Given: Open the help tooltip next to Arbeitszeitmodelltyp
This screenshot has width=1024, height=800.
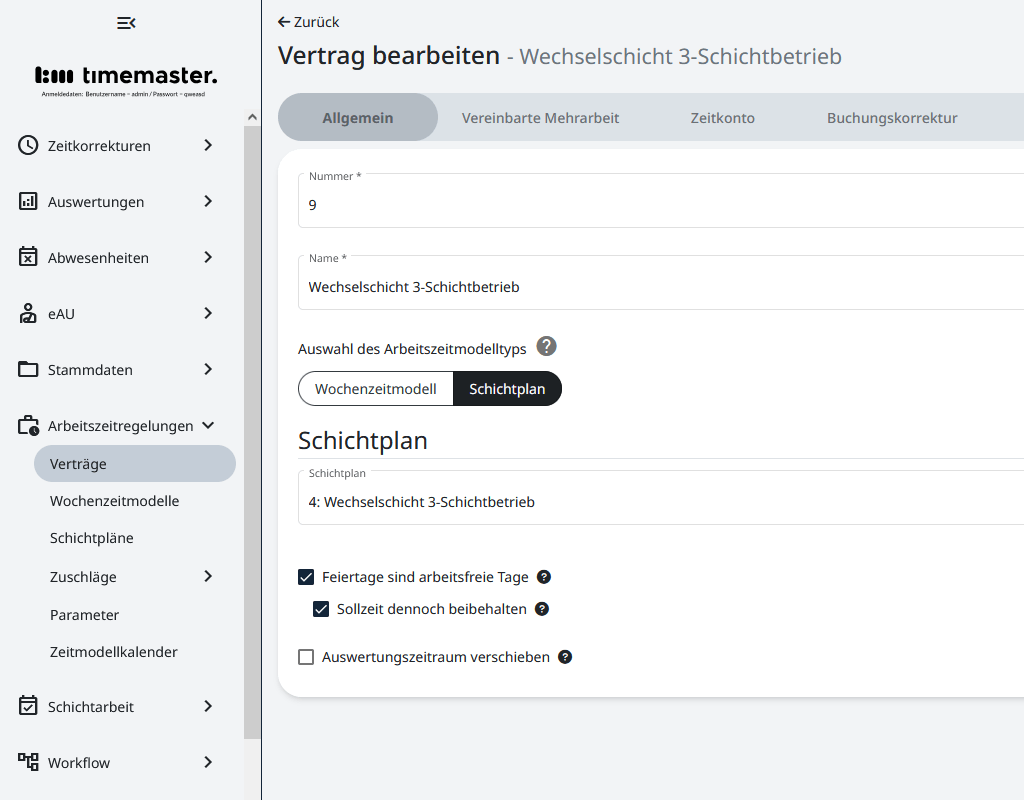Looking at the screenshot, I should [546, 346].
